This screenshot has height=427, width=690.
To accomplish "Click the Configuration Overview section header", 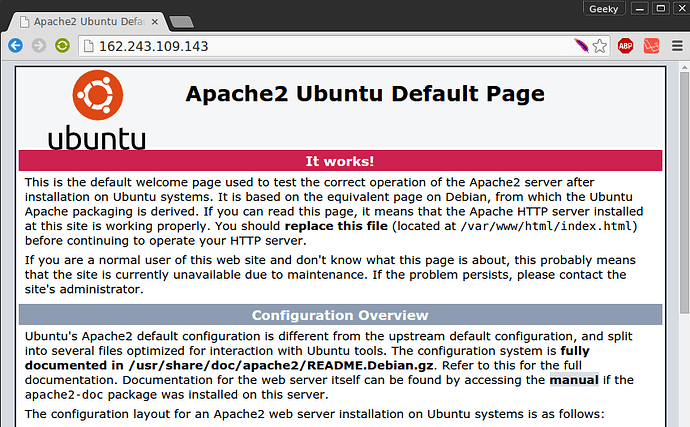I will (340, 315).
